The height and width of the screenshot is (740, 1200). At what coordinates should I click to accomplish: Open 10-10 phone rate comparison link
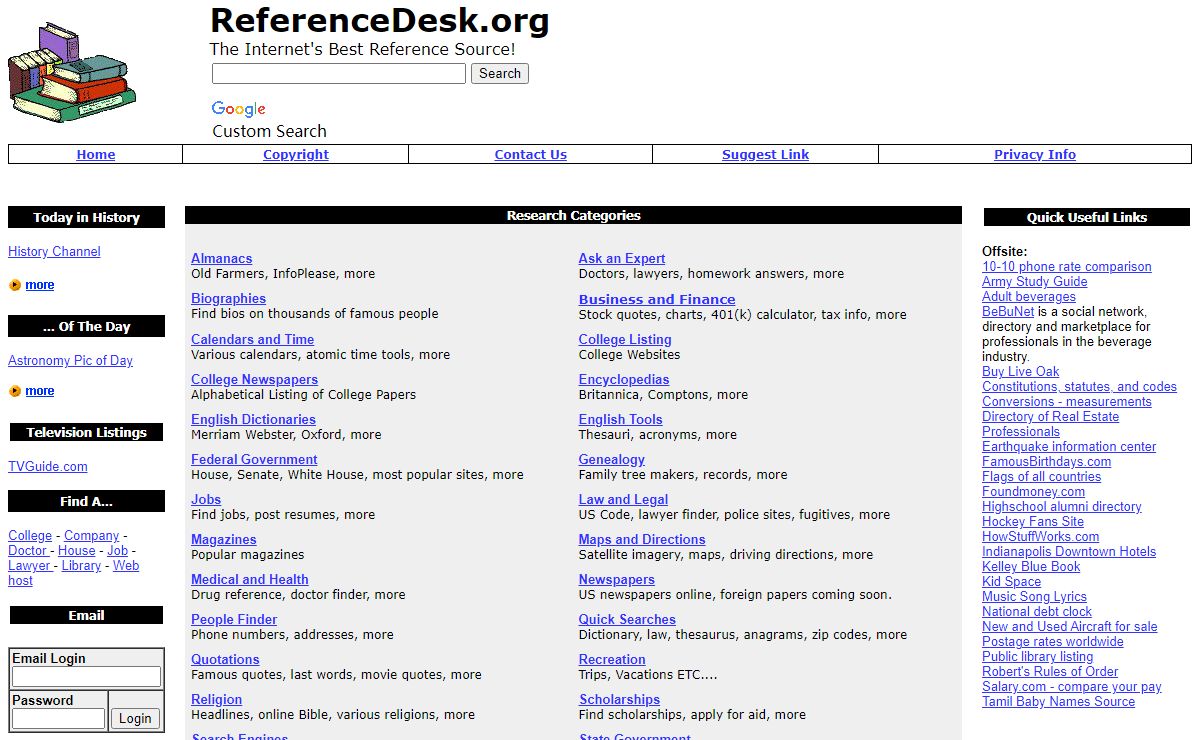click(1067, 266)
